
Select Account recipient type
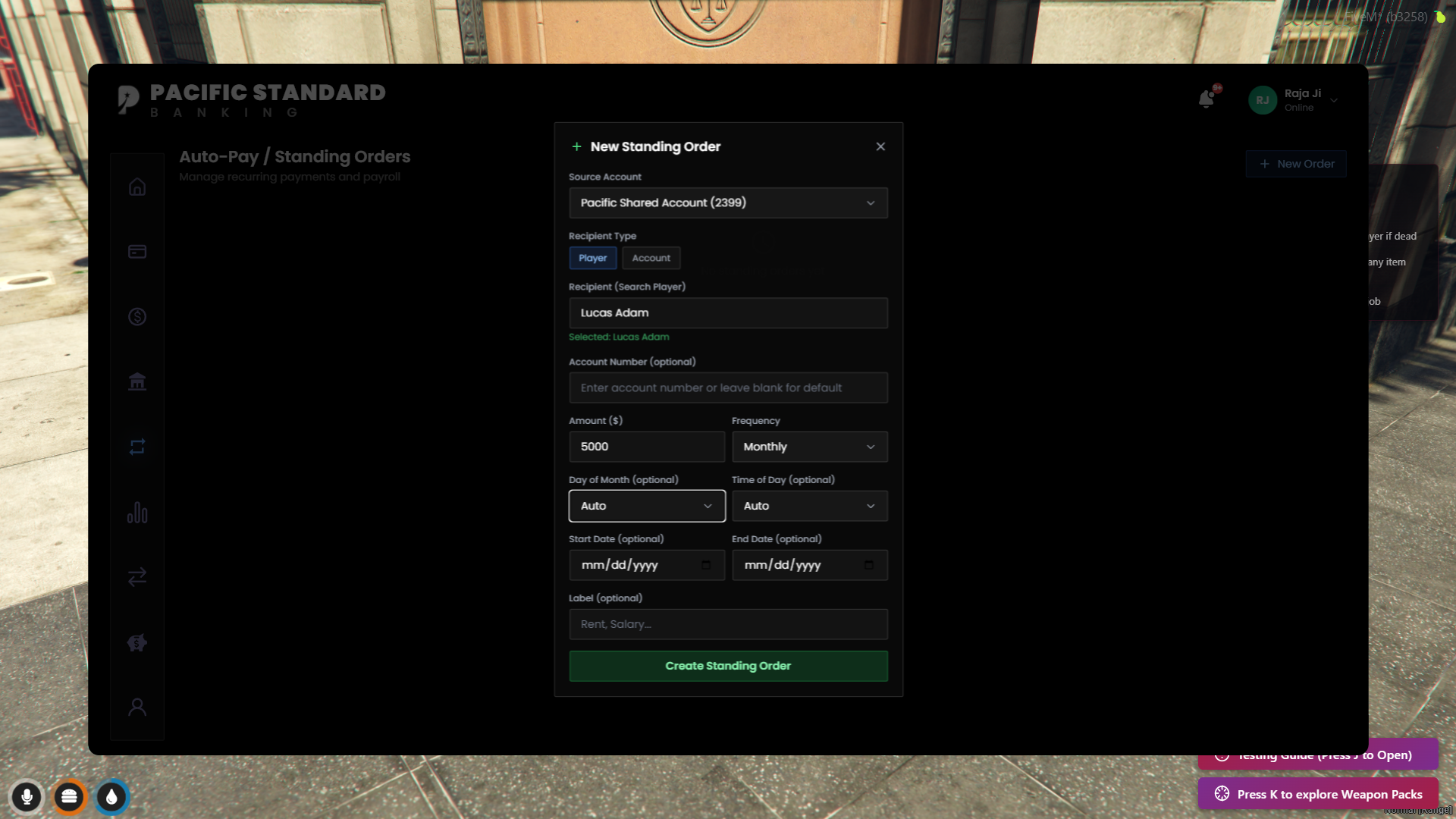[x=651, y=258]
